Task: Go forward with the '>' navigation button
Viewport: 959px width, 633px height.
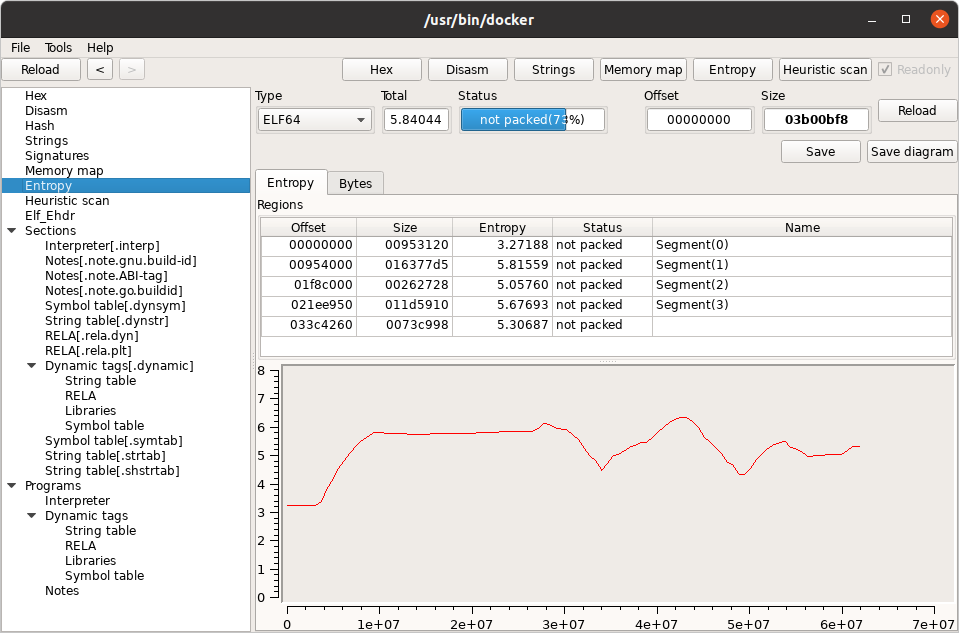Action: (x=131, y=70)
